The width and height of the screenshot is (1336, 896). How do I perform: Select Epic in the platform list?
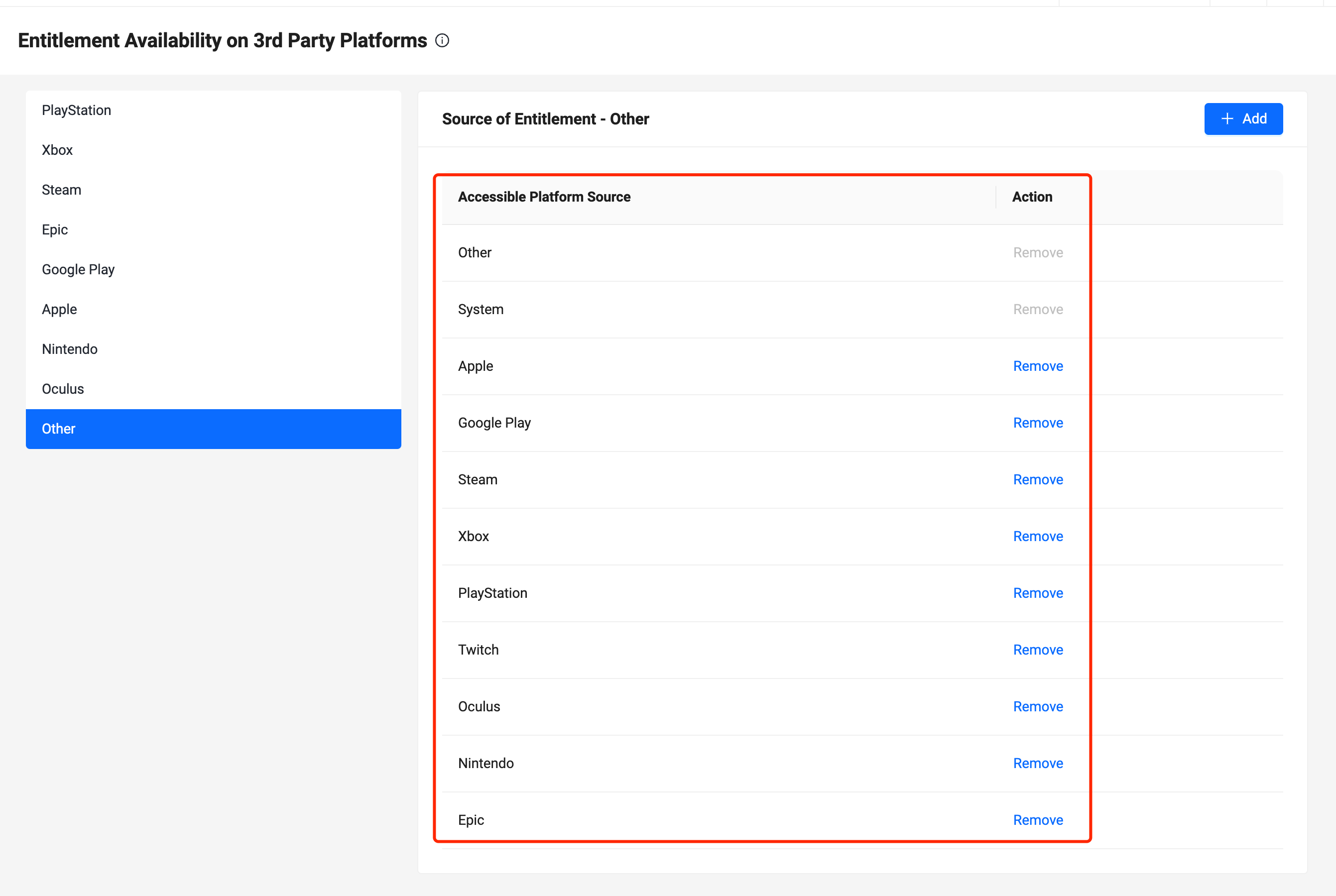point(213,229)
